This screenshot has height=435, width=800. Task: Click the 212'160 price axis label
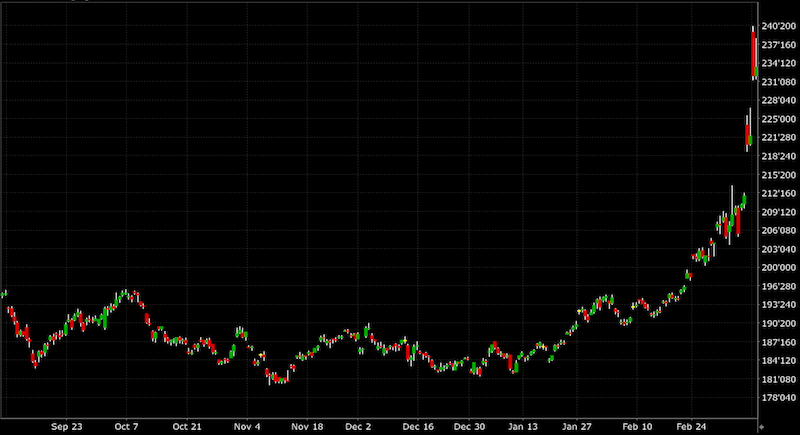[x=779, y=193]
